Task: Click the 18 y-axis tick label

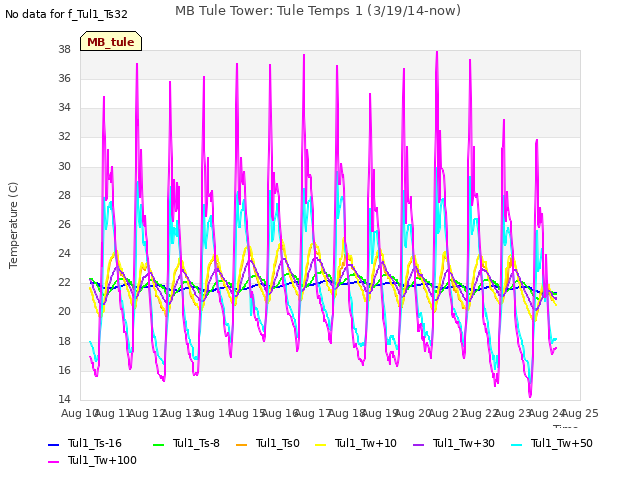Action: 64,341
